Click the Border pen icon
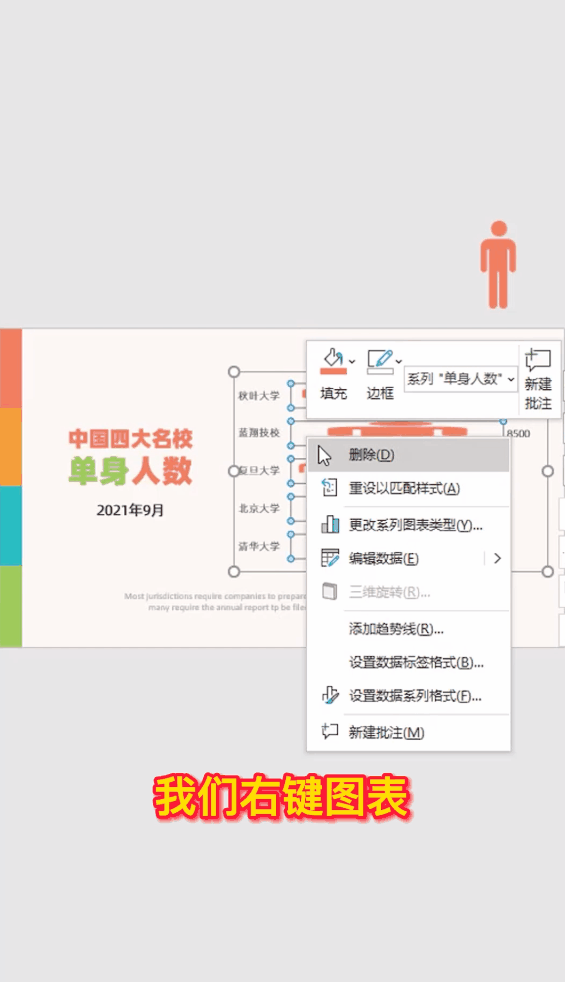 tap(380, 358)
